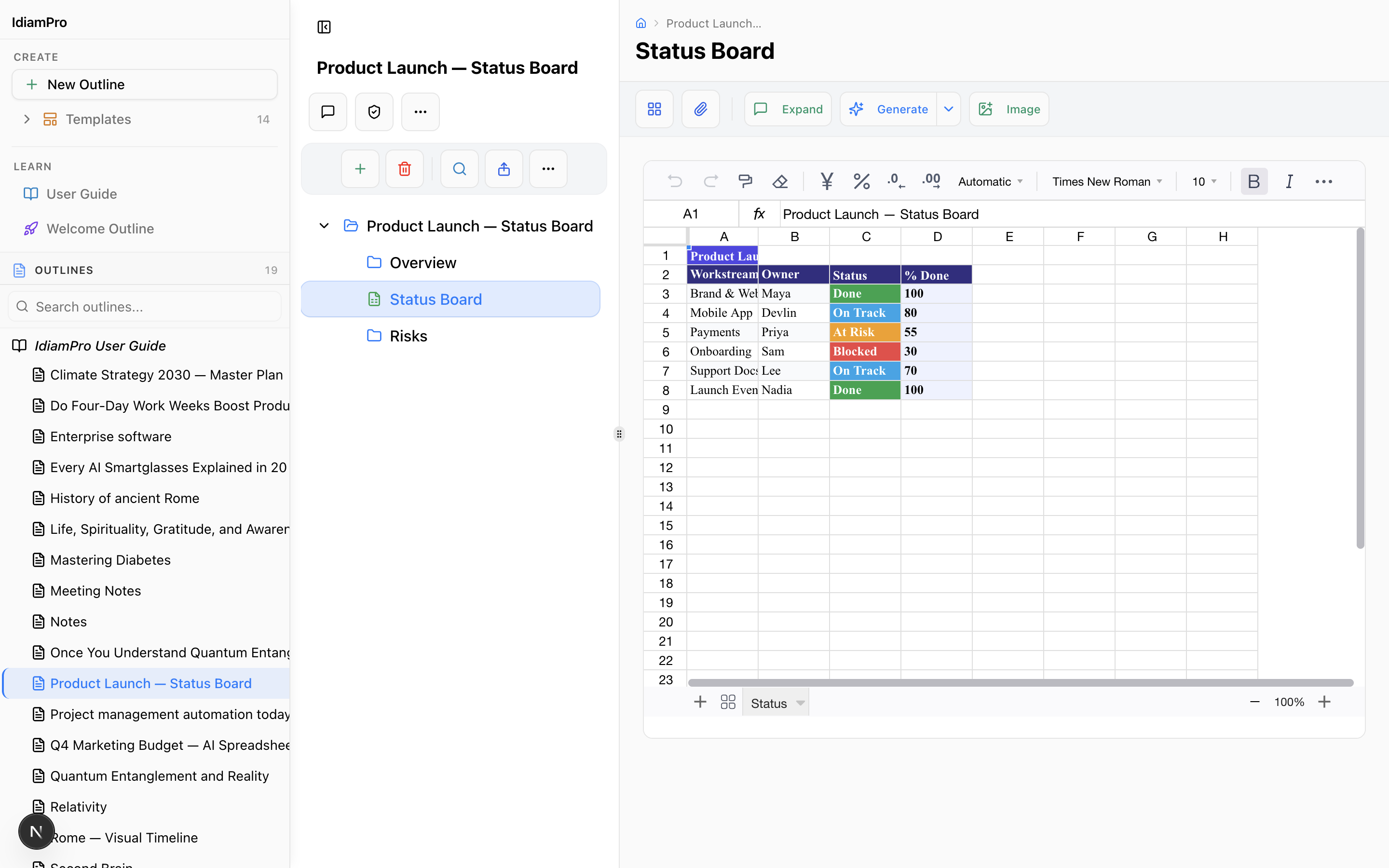Add a new node with plus icon
Image resolution: width=1389 pixels, height=868 pixels.
point(360,169)
